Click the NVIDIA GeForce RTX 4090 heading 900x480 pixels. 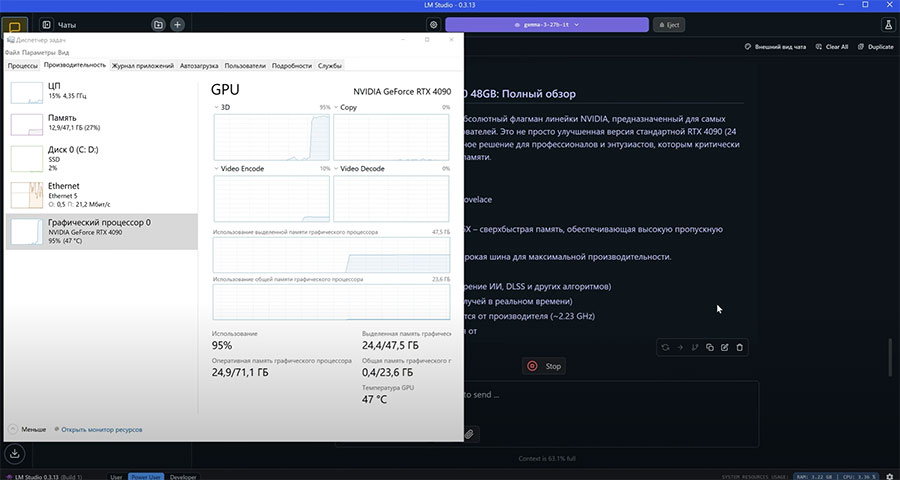click(x=402, y=91)
